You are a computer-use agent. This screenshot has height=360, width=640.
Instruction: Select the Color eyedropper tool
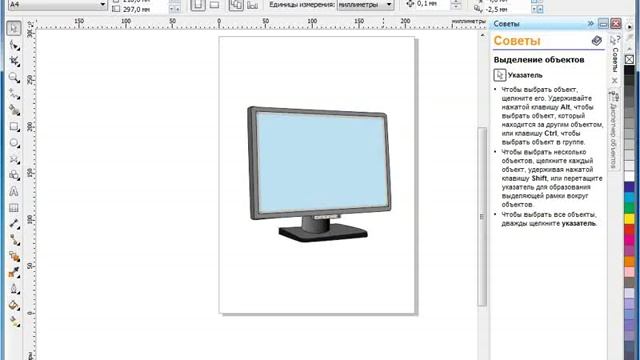(14, 273)
